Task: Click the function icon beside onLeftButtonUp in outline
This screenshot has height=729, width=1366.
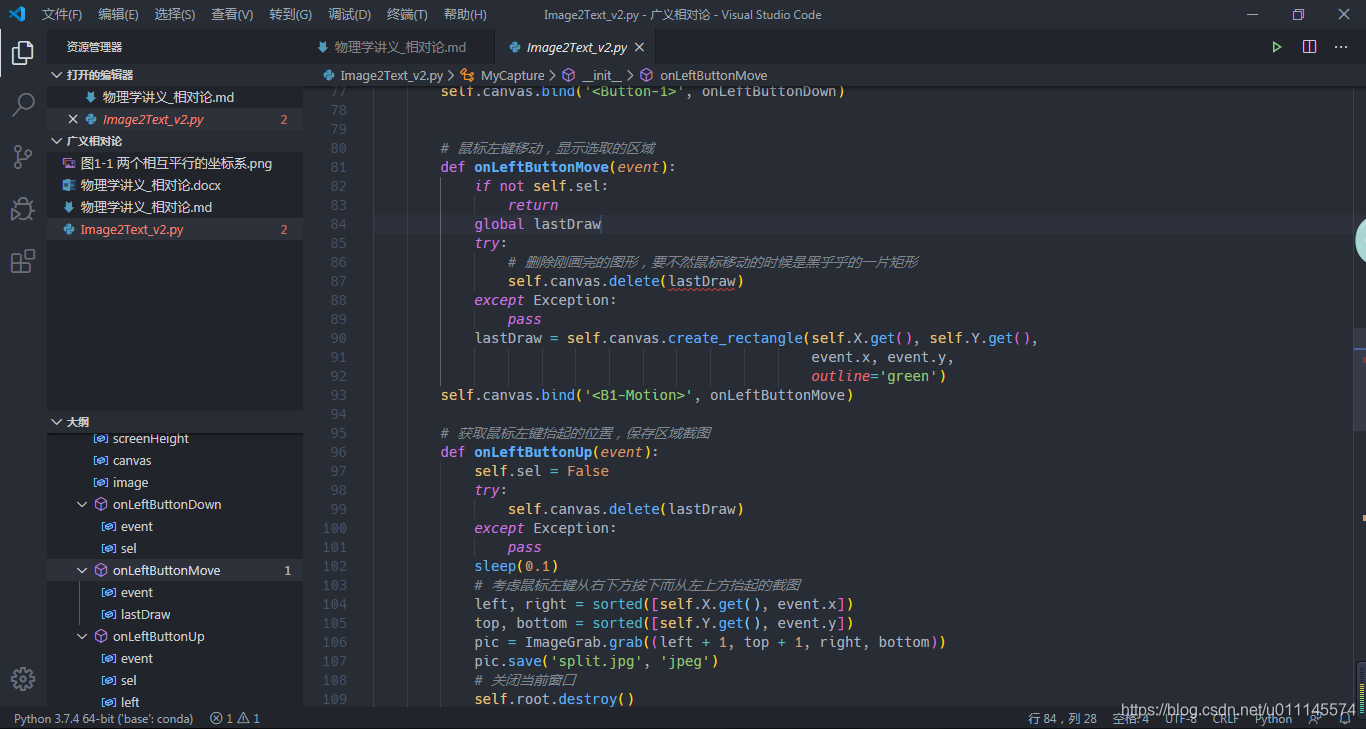Action: (100, 637)
